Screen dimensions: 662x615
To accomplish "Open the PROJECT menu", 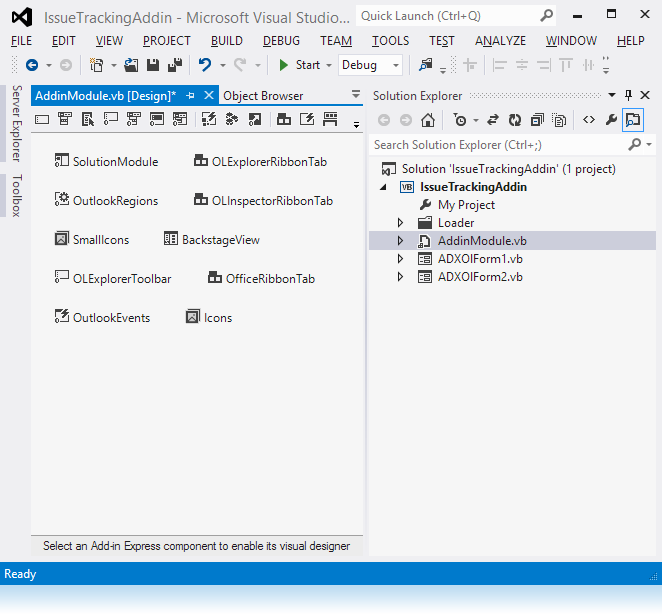I will pos(167,41).
